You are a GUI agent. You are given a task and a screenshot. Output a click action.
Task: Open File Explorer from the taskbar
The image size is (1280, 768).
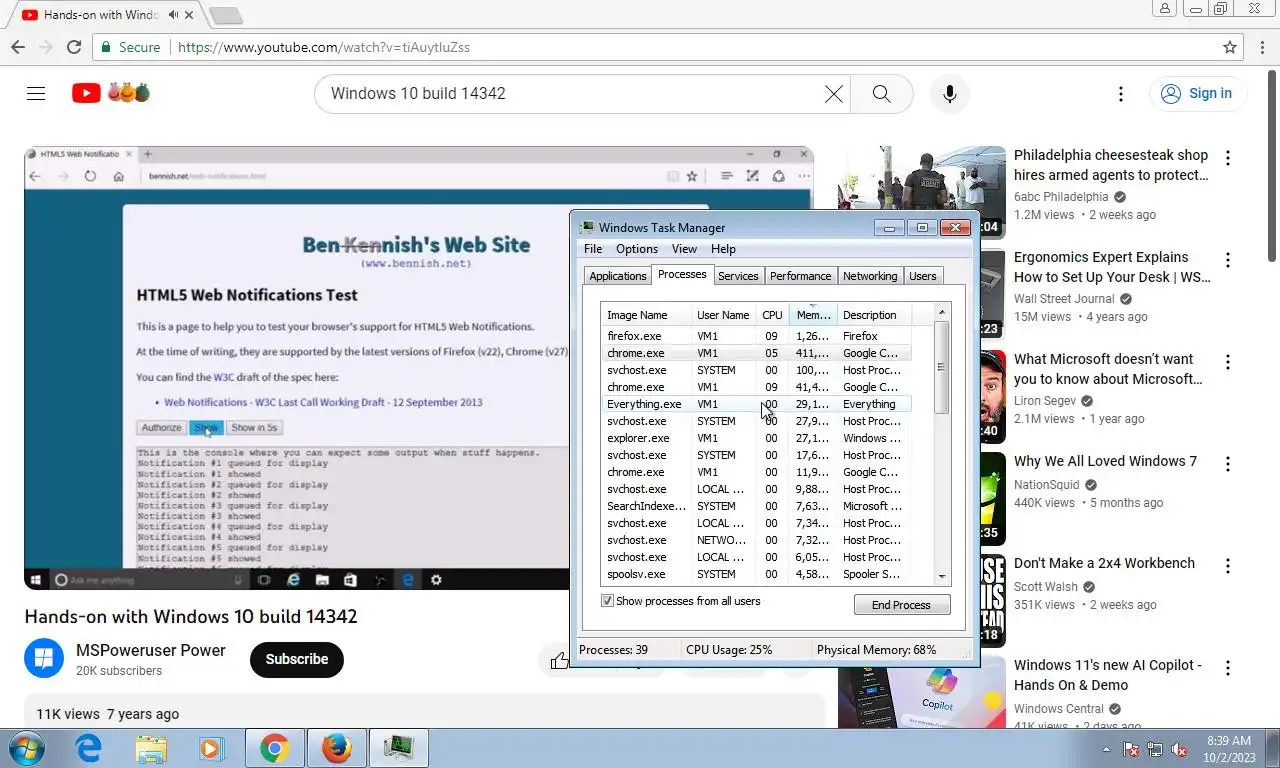pyautogui.click(x=151, y=748)
